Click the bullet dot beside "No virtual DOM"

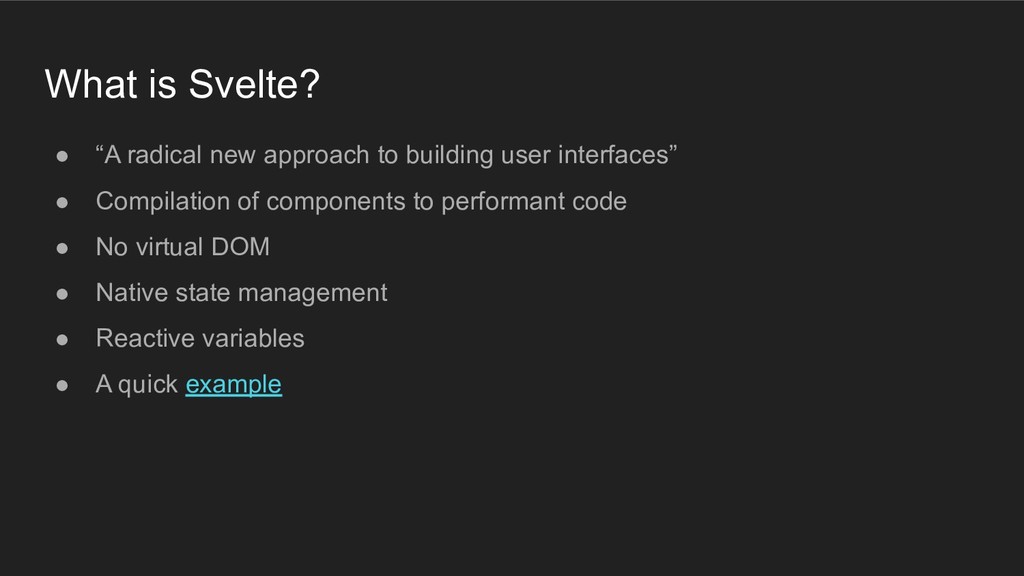pyautogui.click(x=62, y=248)
